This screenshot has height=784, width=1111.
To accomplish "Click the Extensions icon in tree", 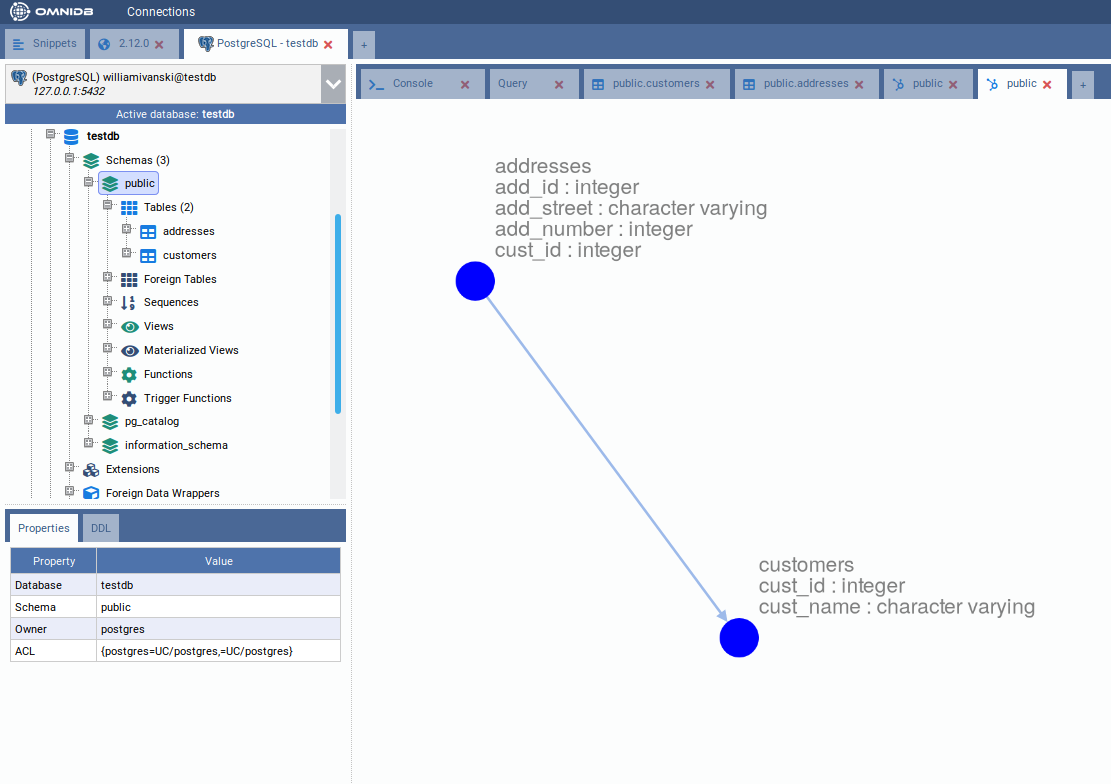I will pyautogui.click(x=91, y=470).
